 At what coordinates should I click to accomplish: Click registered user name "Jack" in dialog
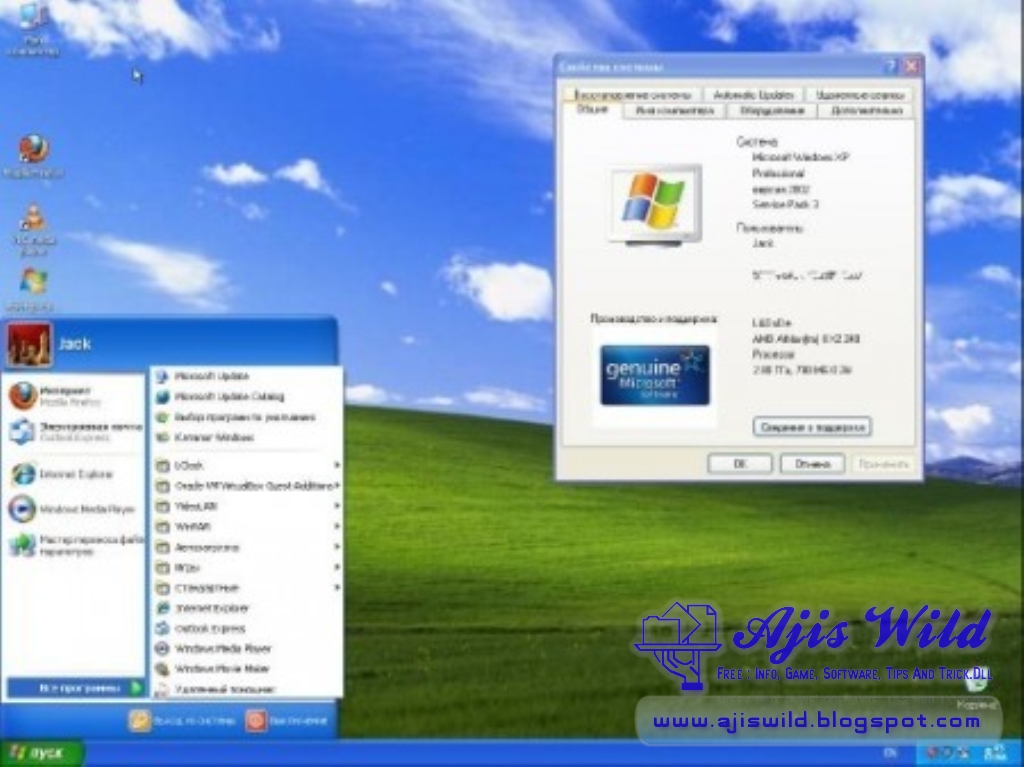(x=762, y=243)
